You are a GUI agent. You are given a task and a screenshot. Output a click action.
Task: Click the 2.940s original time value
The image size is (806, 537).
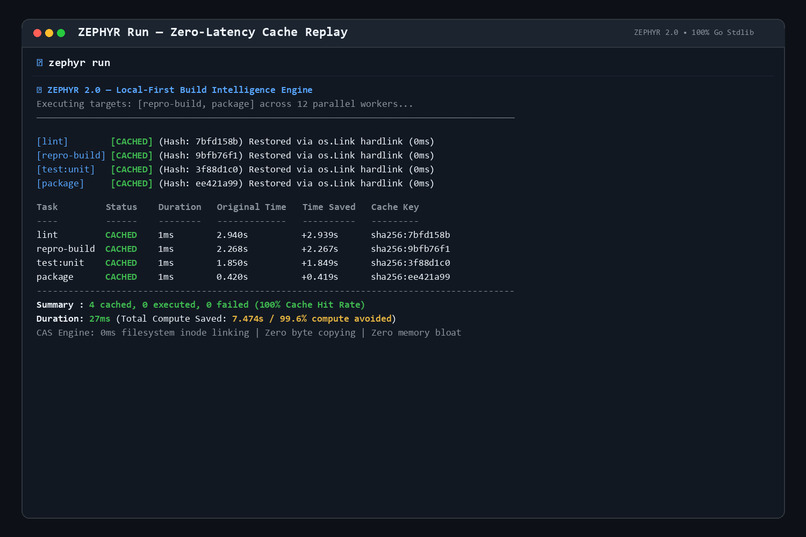pos(232,234)
